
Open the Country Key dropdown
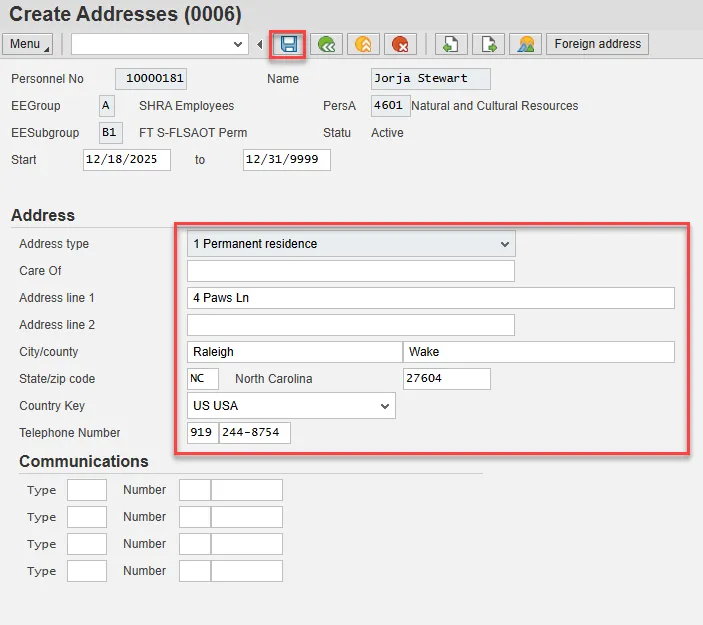(384, 406)
